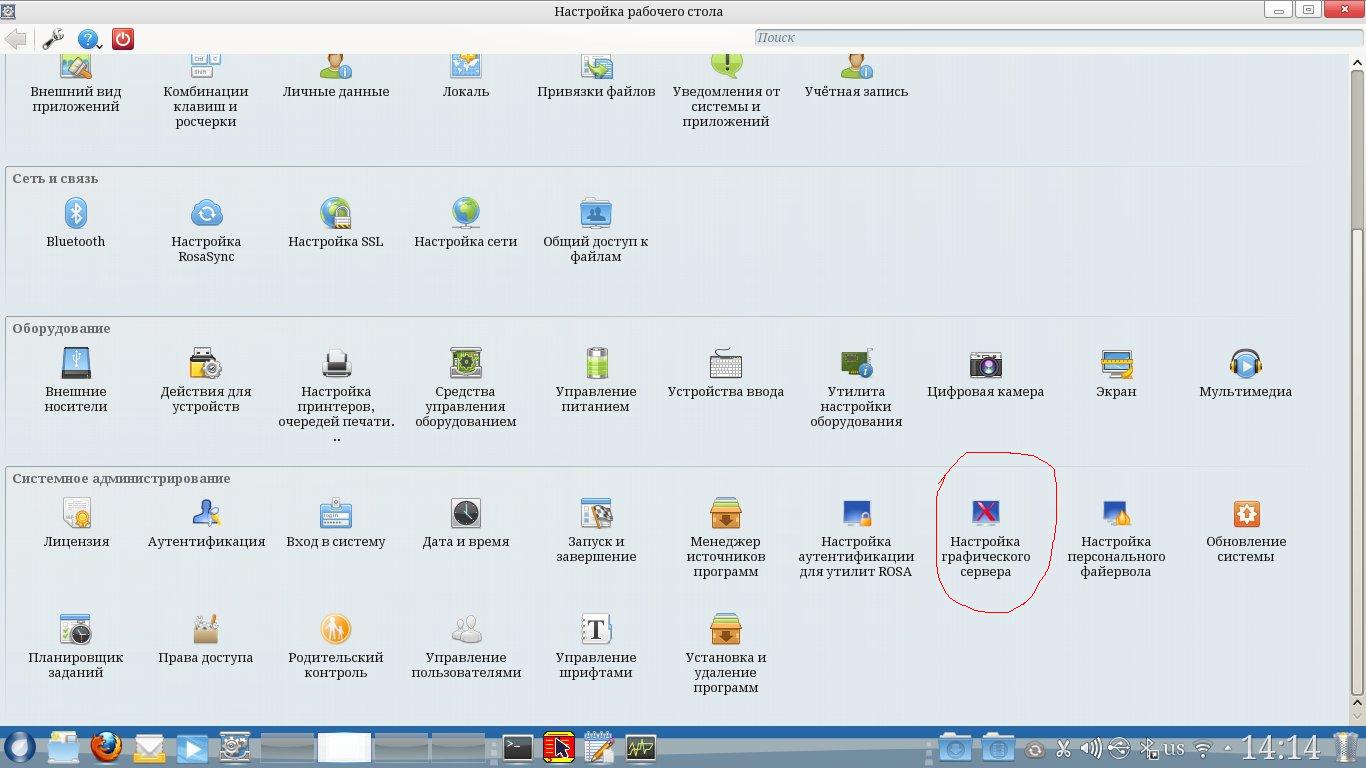Open Уведомления от системы и приложений
The height and width of the screenshot is (768, 1366).
[726, 92]
